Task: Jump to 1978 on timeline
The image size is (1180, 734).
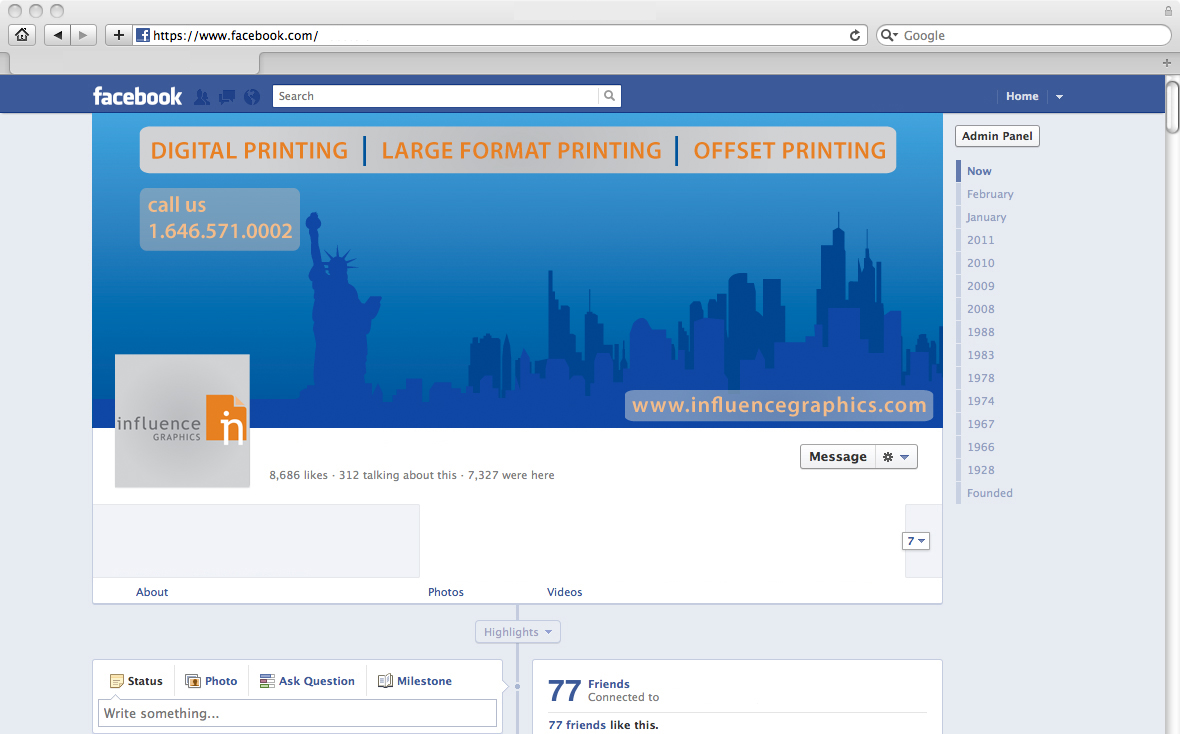Action: click(x=981, y=378)
